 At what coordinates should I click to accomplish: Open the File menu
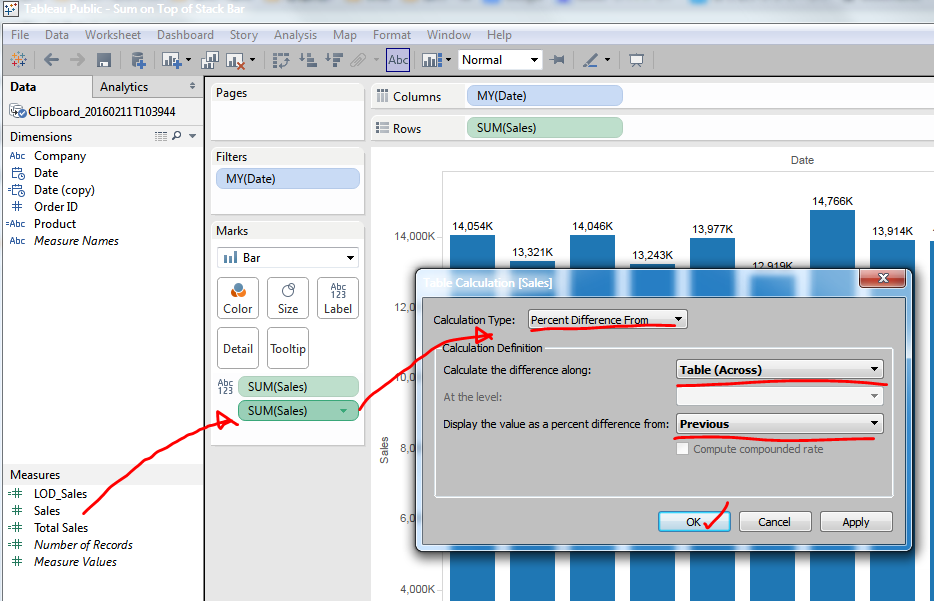tap(20, 35)
